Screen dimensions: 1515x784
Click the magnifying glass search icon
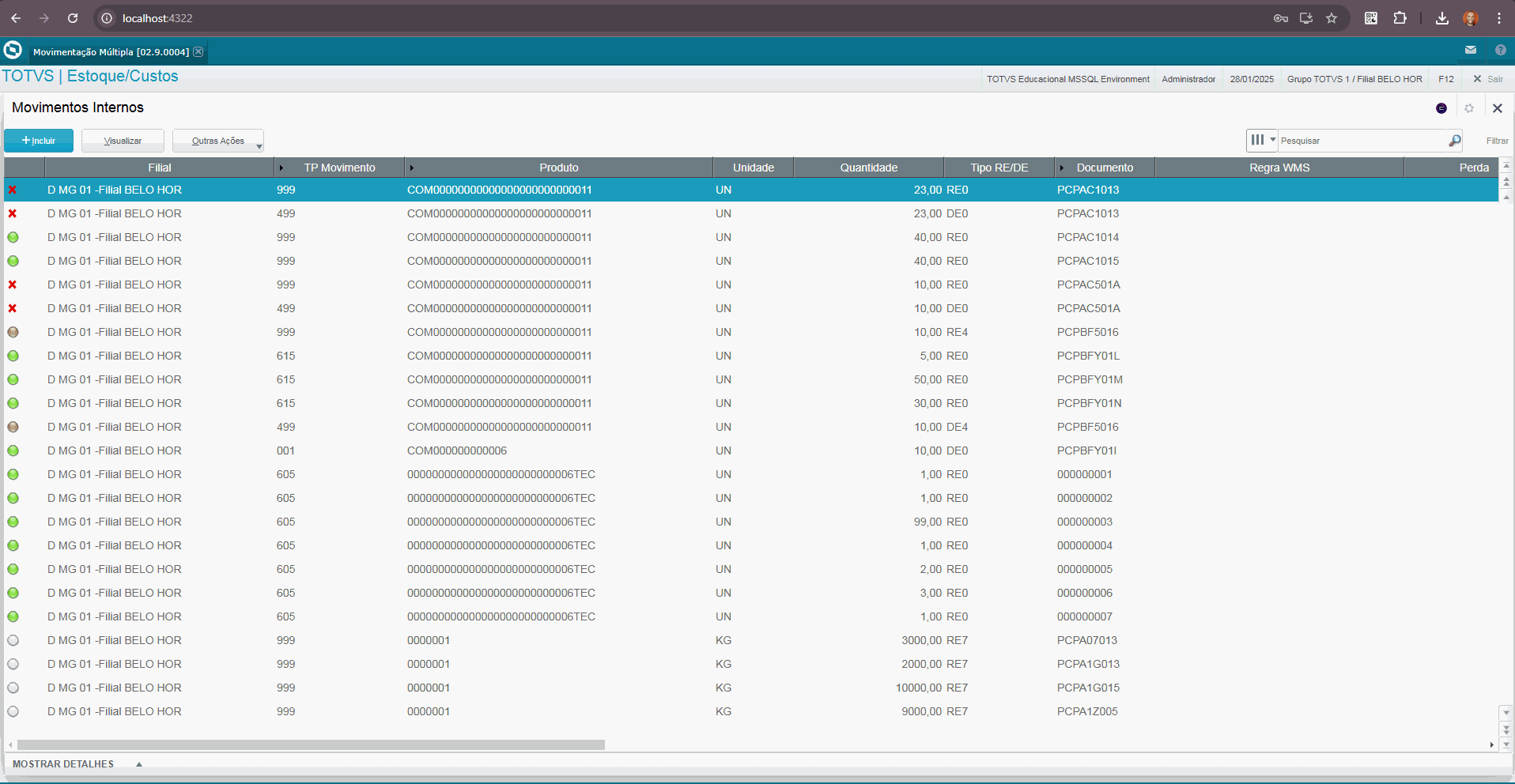click(x=1454, y=141)
